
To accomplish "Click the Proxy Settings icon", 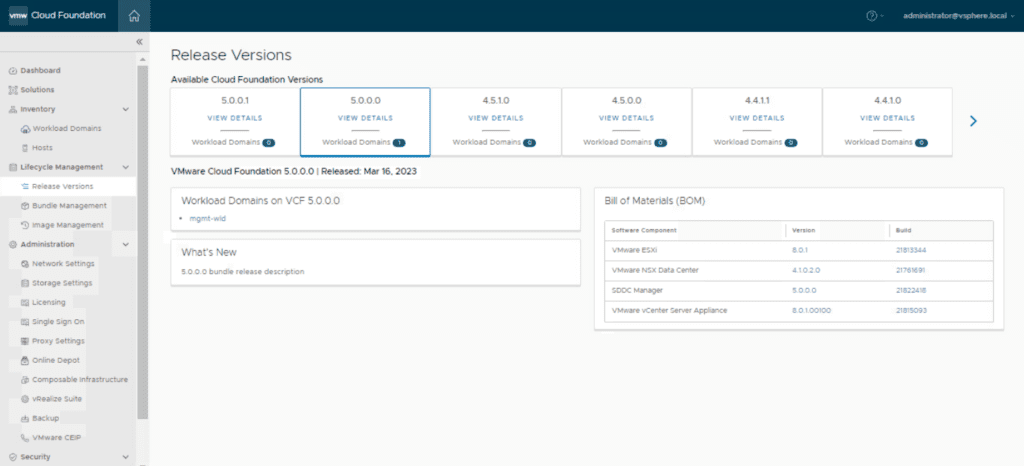I will [x=25, y=341].
